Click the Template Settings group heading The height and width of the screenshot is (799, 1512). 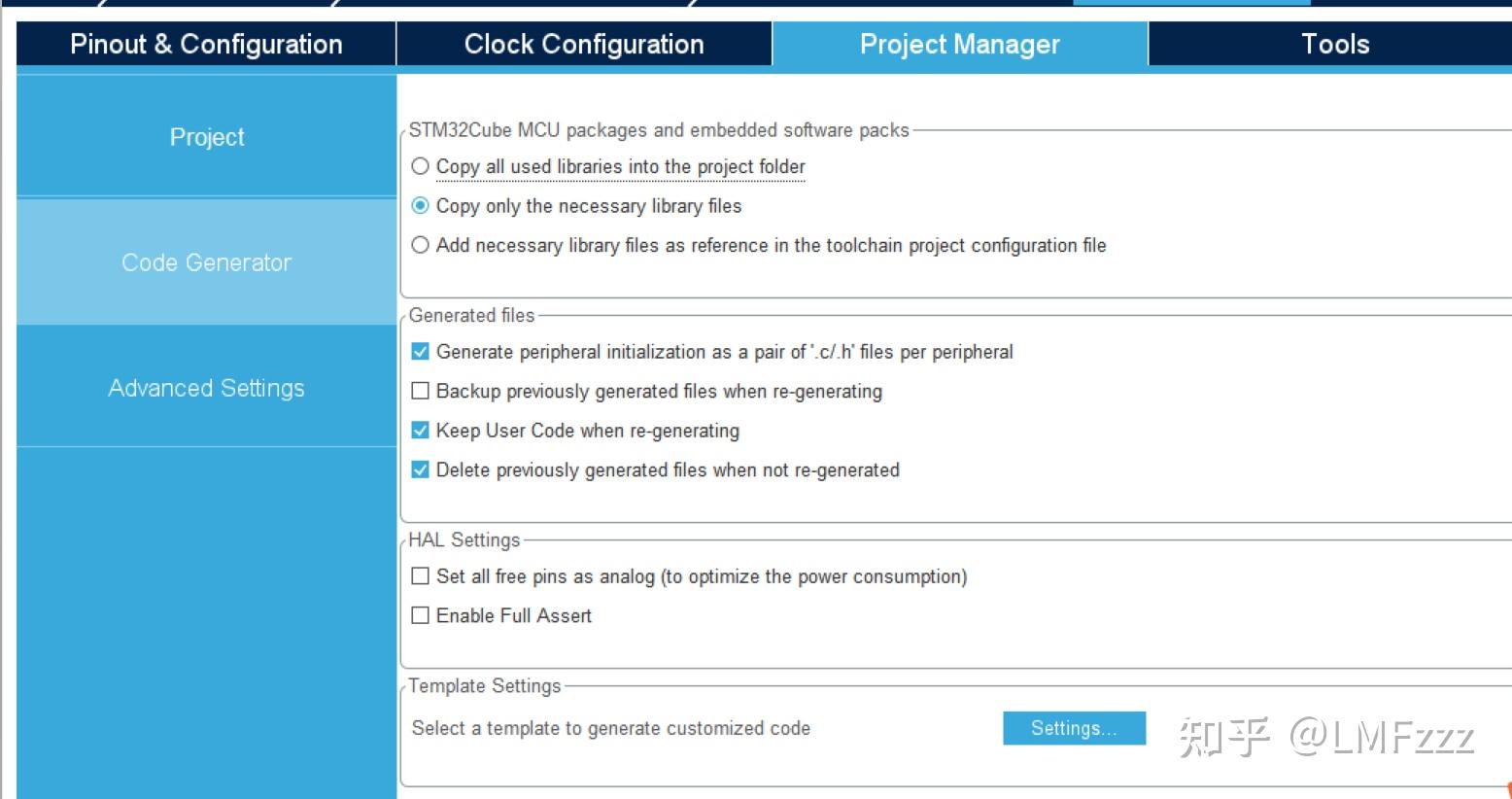click(484, 685)
